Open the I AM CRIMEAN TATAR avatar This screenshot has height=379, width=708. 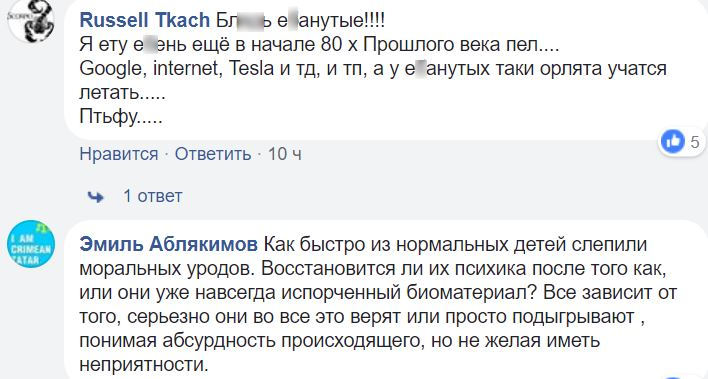31,244
